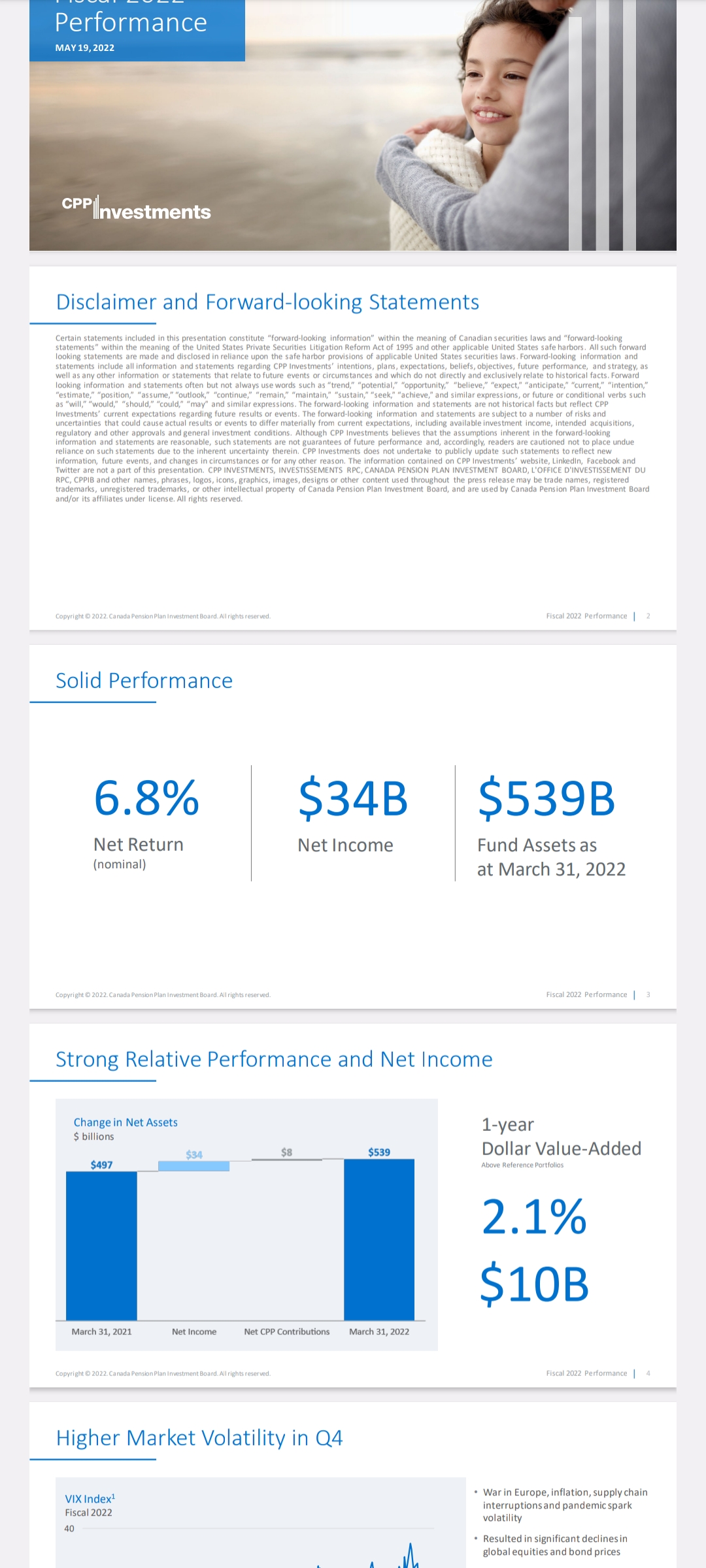Image resolution: width=706 pixels, height=1568 pixels.
Task: Click inside the disclaimer paragraph text
Action: click(x=352, y=418)
